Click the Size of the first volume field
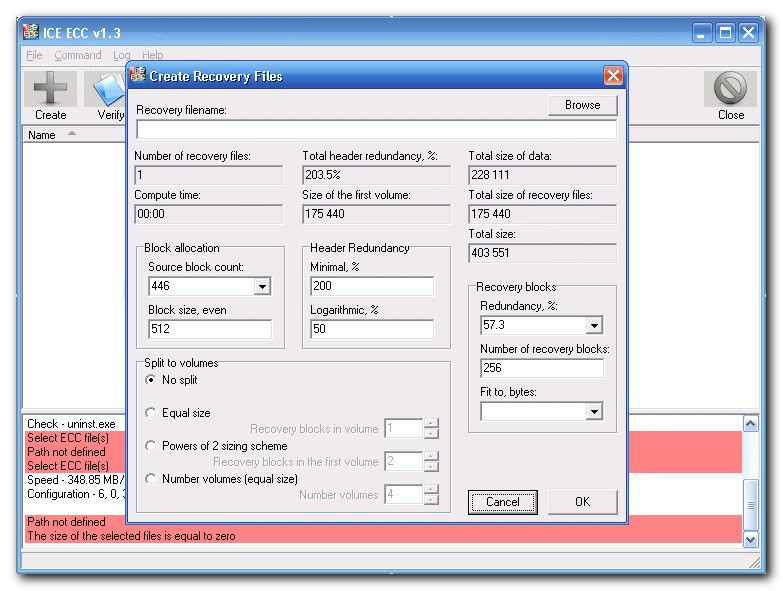Screen dimensions: 783x591 (377, 214)
